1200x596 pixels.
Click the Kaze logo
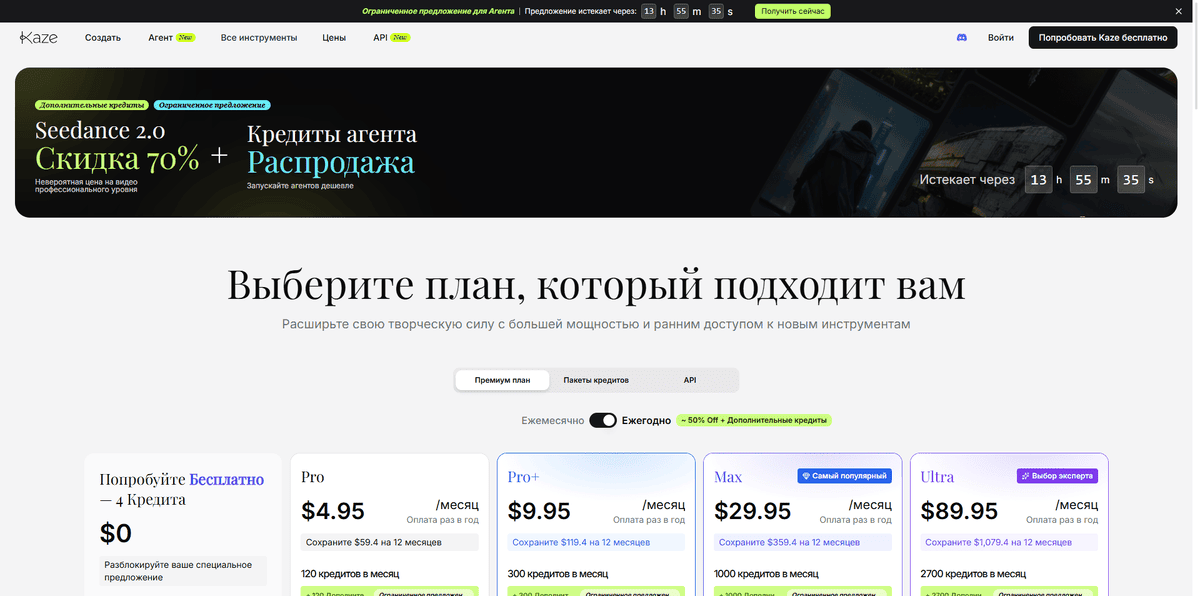pyautogui.click(x=38, y=37)
